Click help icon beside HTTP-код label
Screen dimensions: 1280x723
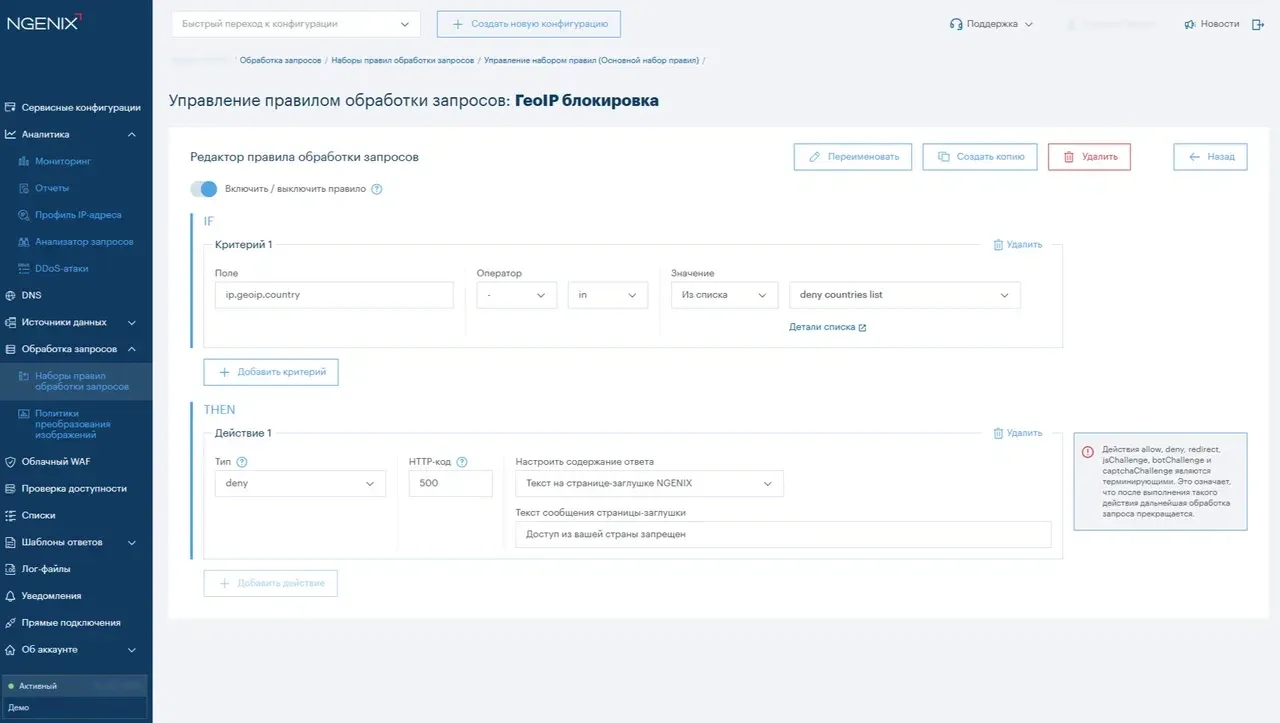462,462
